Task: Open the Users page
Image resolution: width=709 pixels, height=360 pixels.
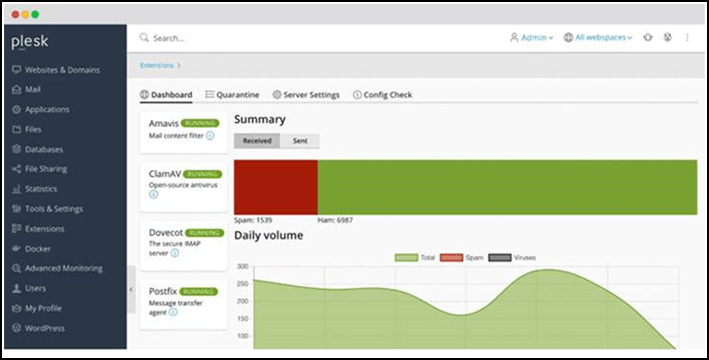Action: pos(29,288)
